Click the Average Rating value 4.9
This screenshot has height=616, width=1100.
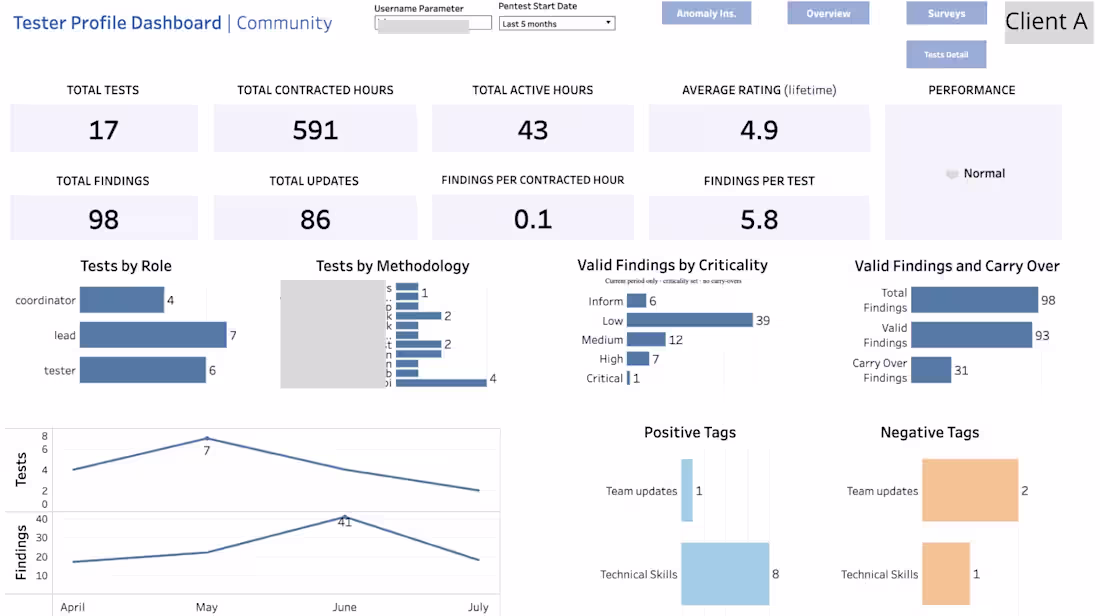point(759,130)
